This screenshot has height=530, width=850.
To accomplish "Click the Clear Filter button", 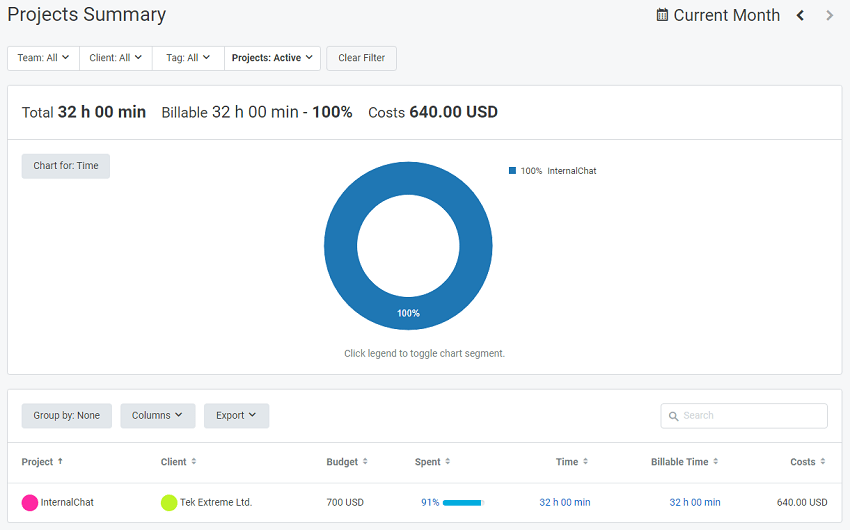I will coord(362,58).
